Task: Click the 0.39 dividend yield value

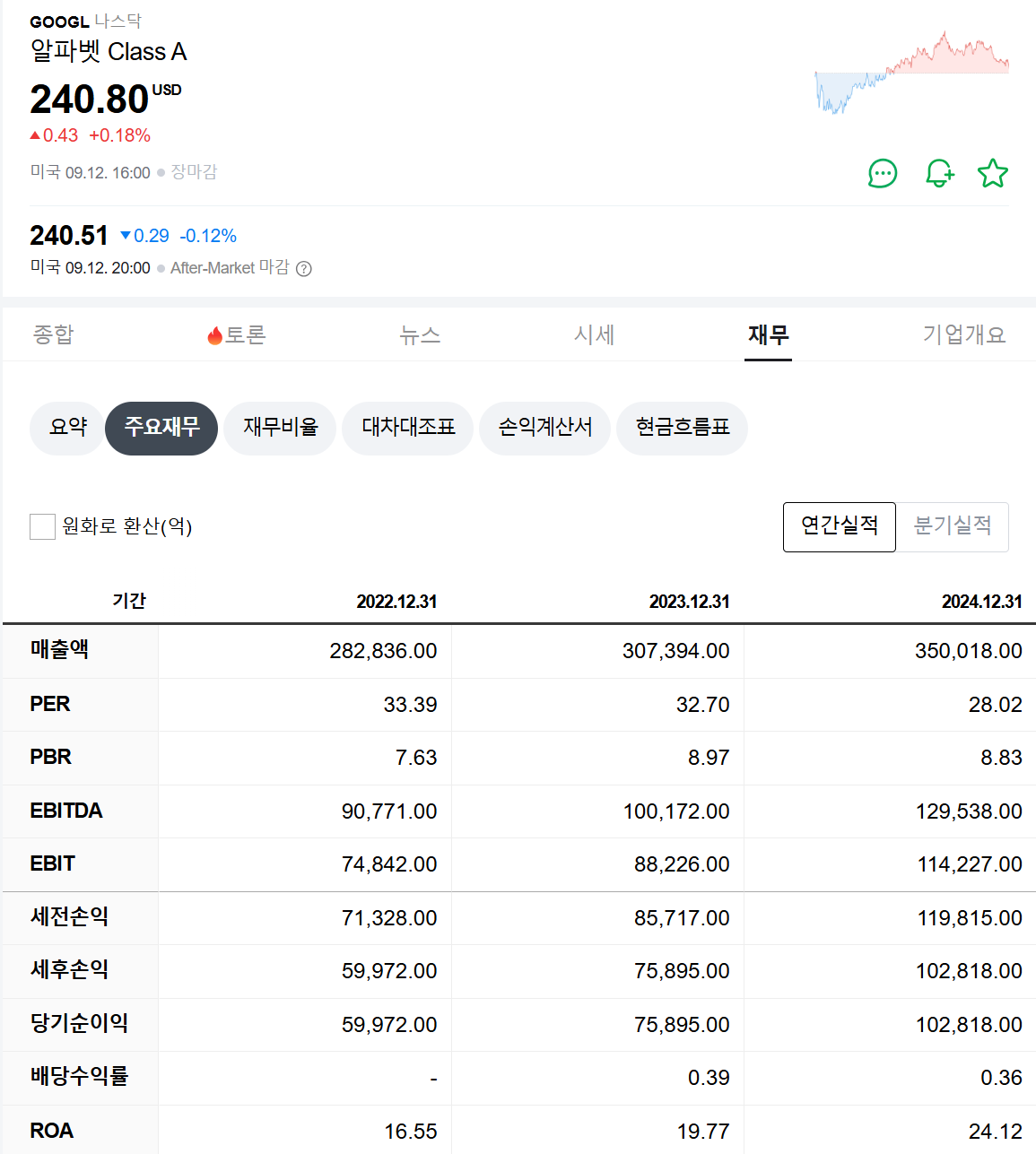Action: (709, 1078)
